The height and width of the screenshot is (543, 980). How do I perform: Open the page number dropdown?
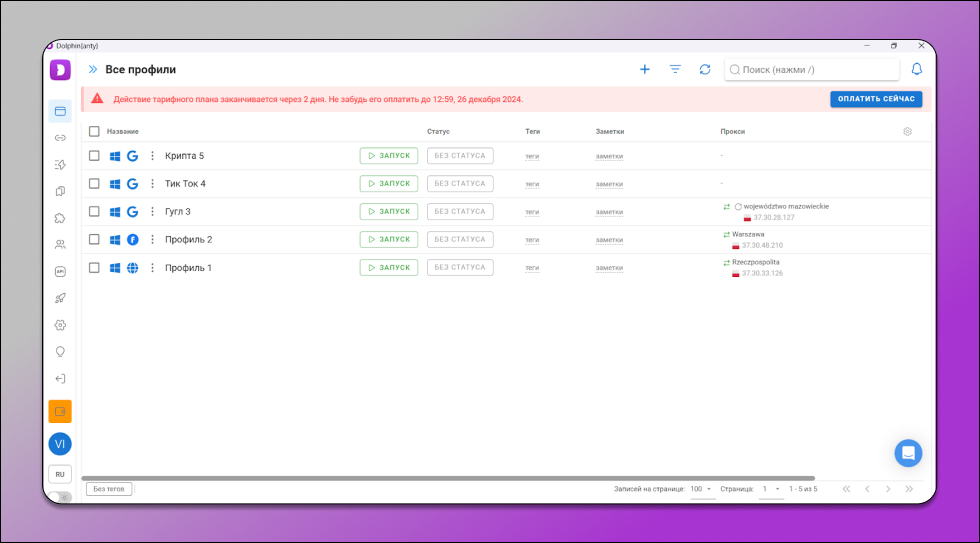(770, 489)
